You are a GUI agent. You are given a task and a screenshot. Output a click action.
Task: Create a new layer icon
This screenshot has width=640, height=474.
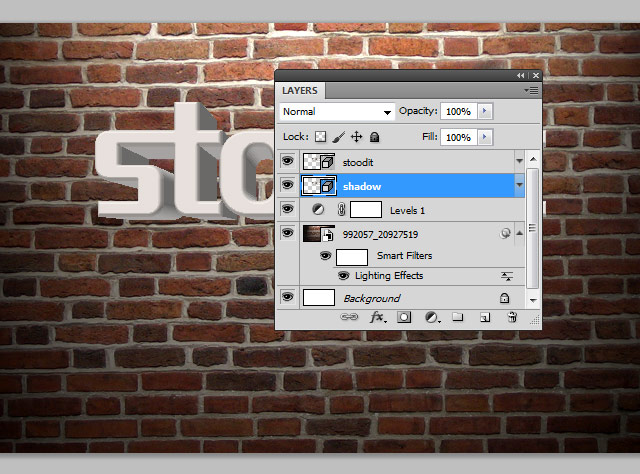click(x=485, y=317)
